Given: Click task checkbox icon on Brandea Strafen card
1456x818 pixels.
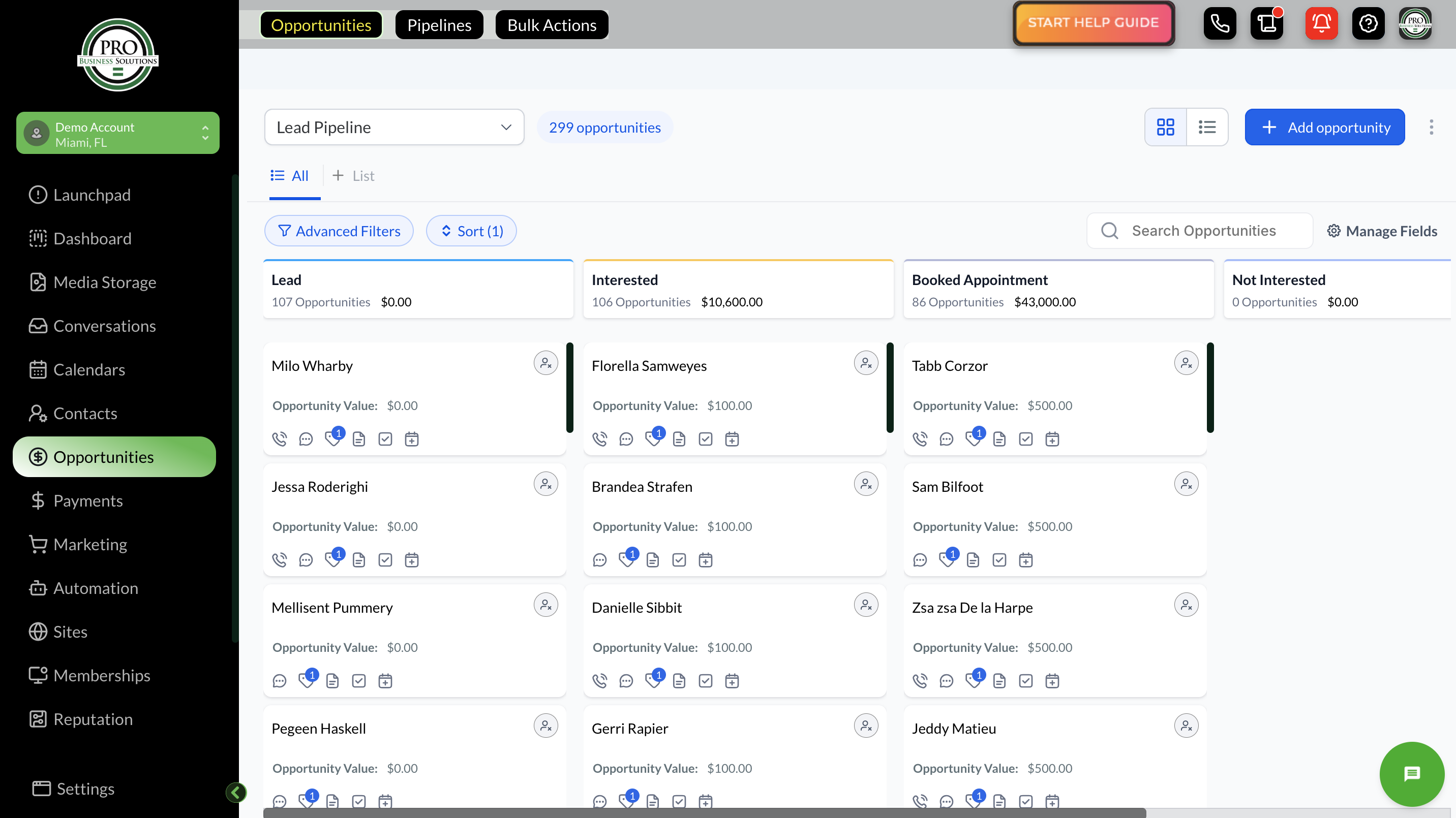Looking at the screenshot, I should 679,560.
